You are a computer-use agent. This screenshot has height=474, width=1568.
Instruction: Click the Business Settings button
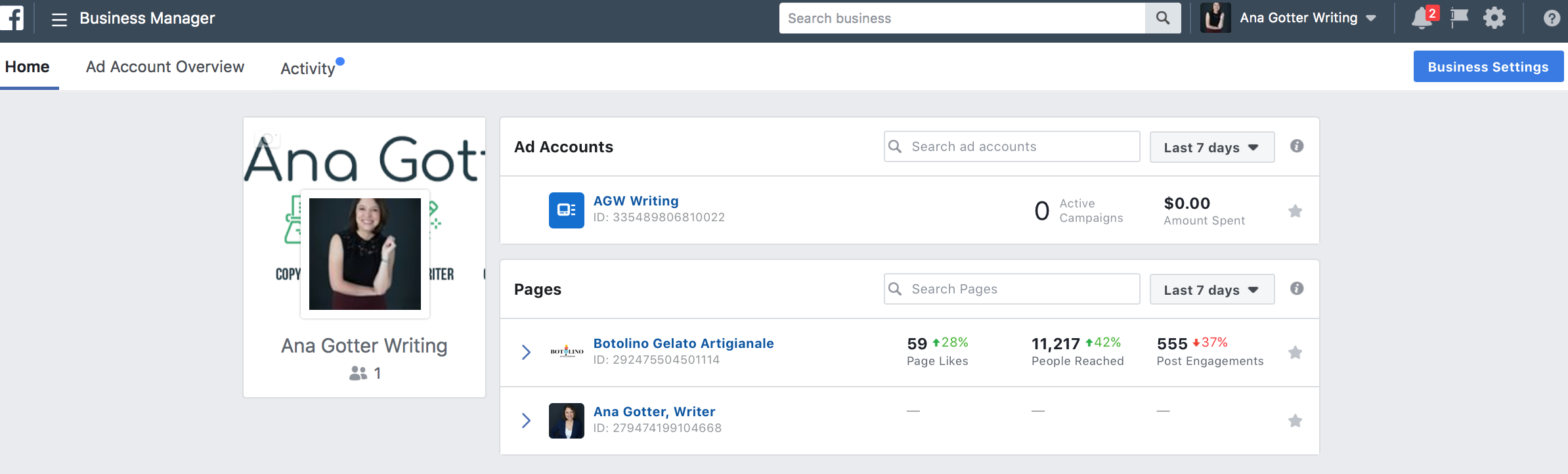tap(1488, 66)
